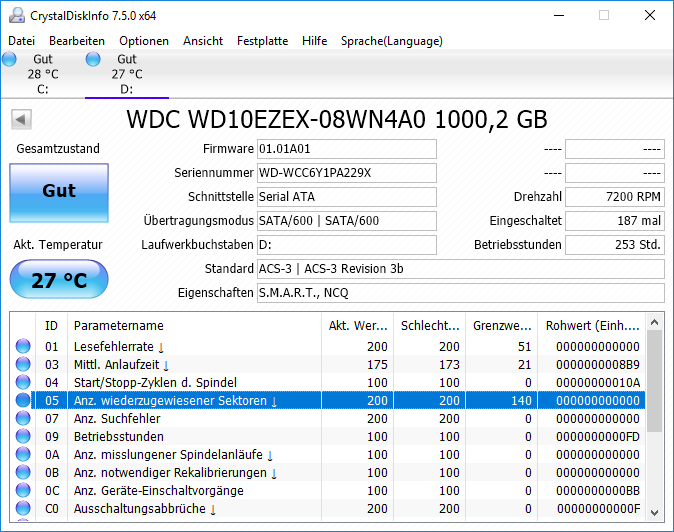This screenshot has width=674, height=532.
Task: Click status orb of row 05 wiederzugewiesener Sektoren
Action: click(x=23, y=400)
